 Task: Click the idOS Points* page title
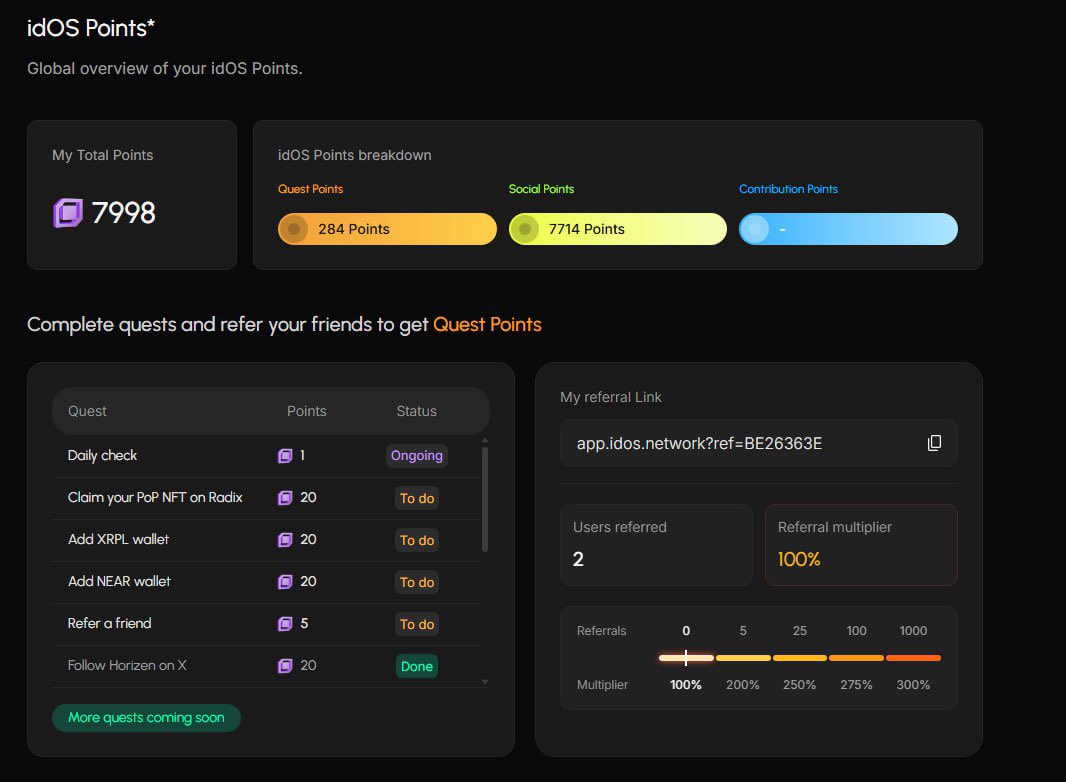pos(91,28)
